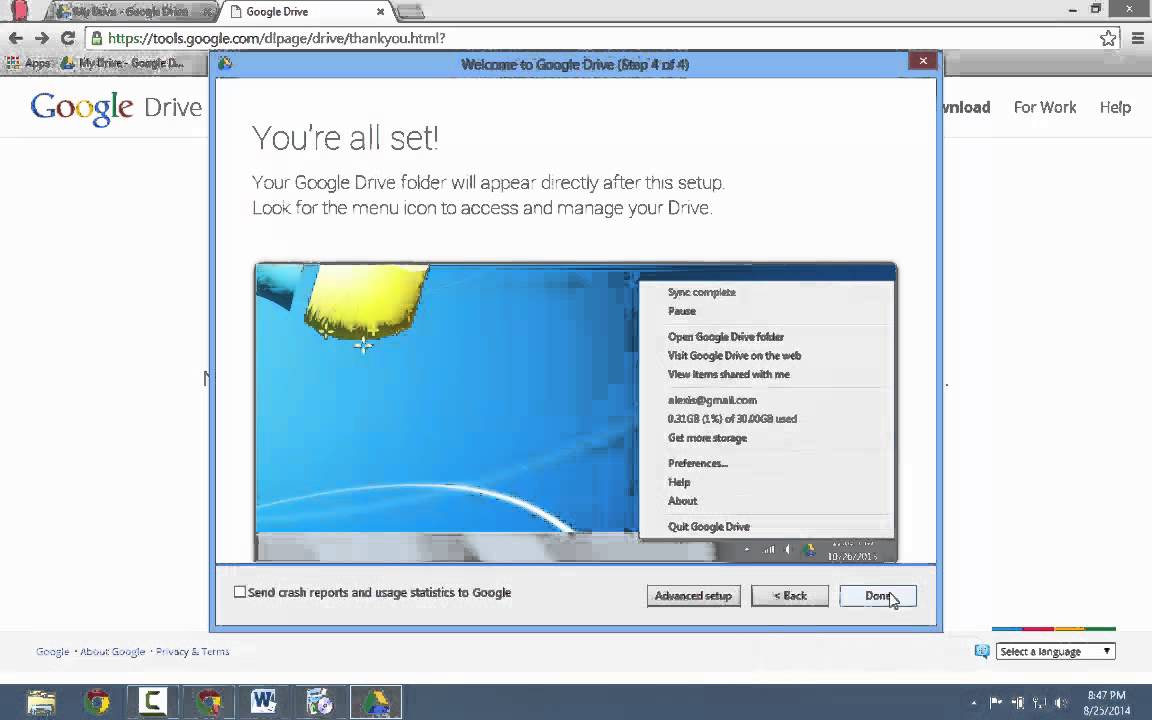The height and width of the screenshot is (720, 1152).
Task: Open the Help link in page header
Action: pyautogui.click(x=1115, y=107)
